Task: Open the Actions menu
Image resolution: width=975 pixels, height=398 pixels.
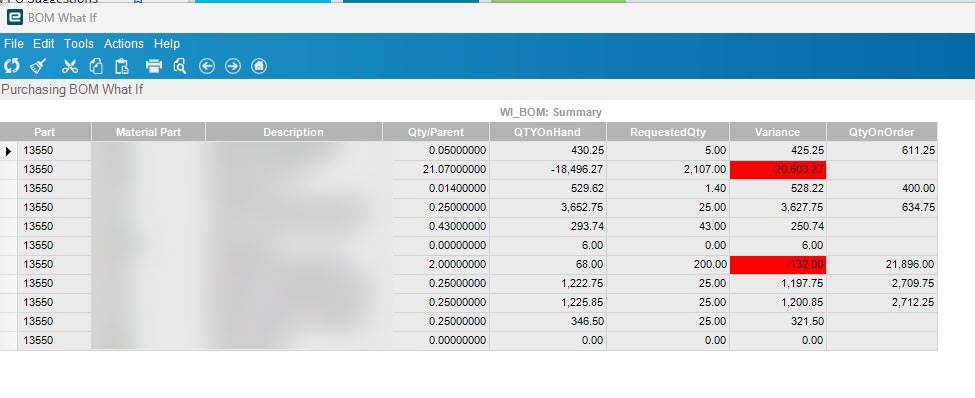Action: point(124,44)
